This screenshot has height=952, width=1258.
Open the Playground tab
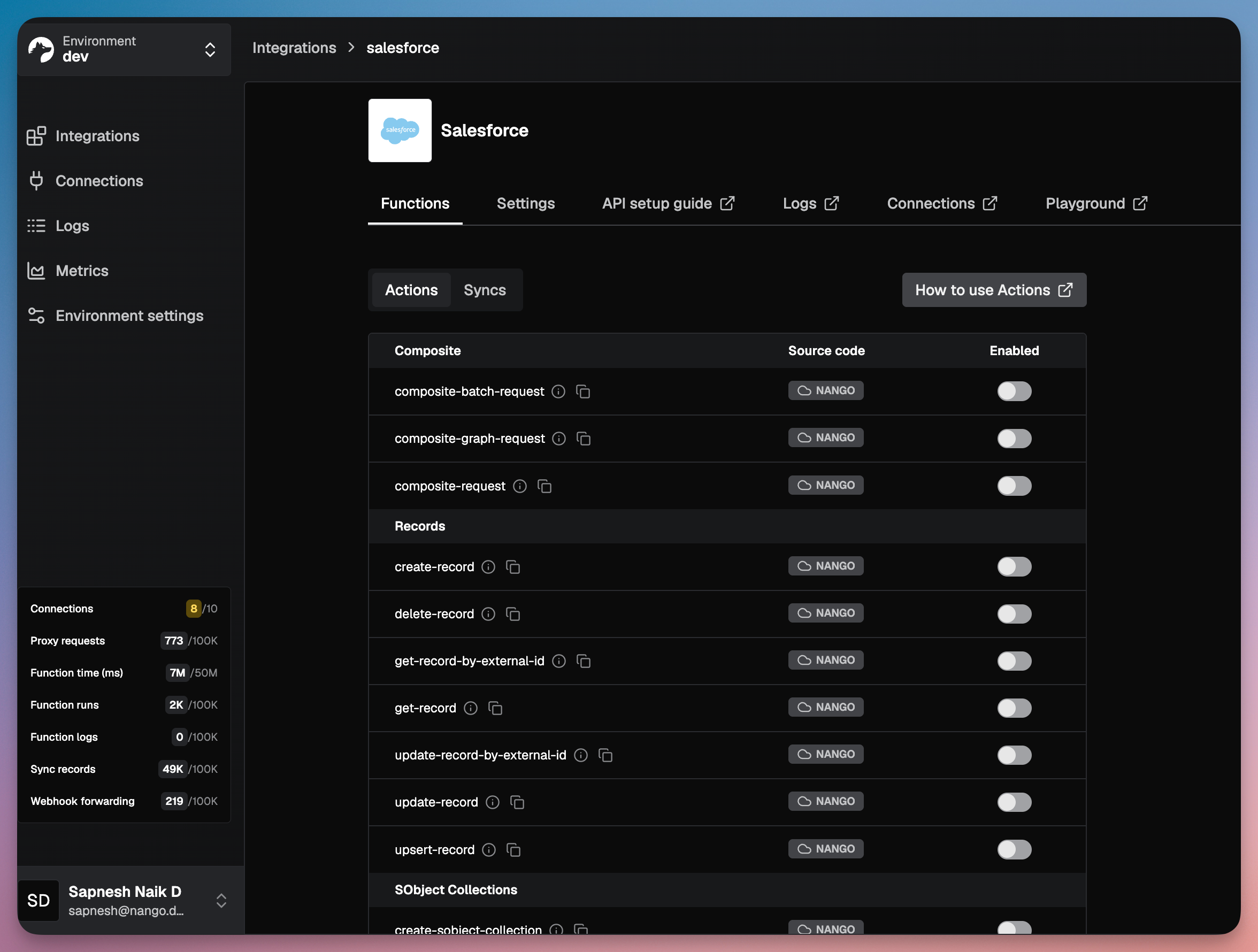coord(1096,204)
